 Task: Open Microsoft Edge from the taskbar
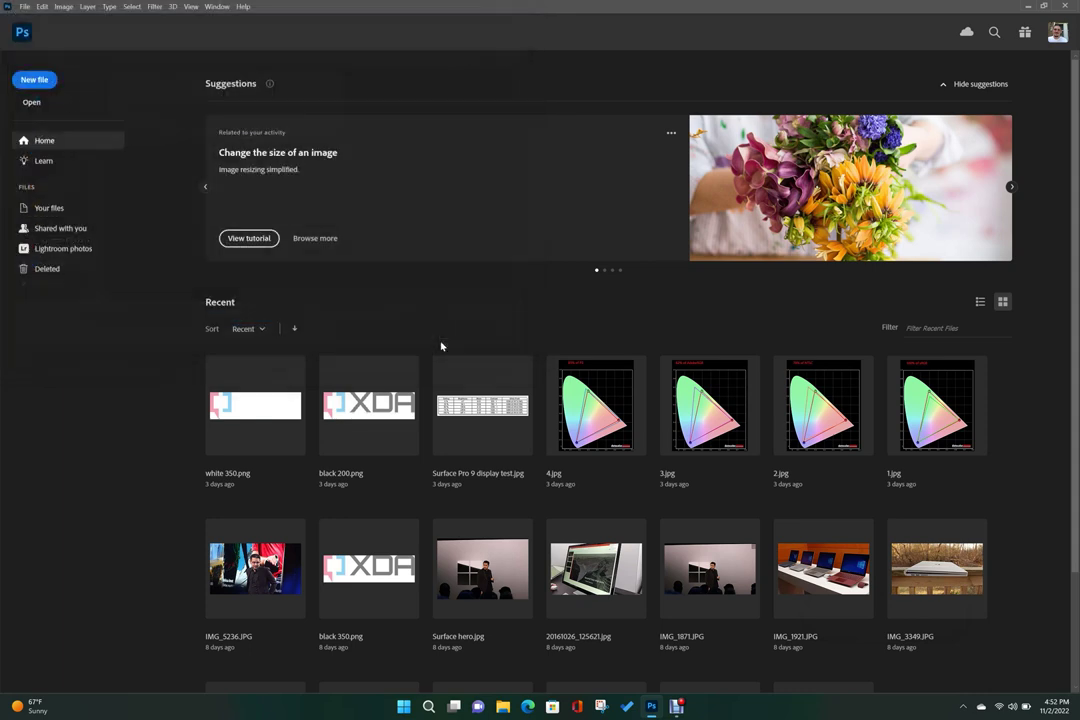pos(528,706)
